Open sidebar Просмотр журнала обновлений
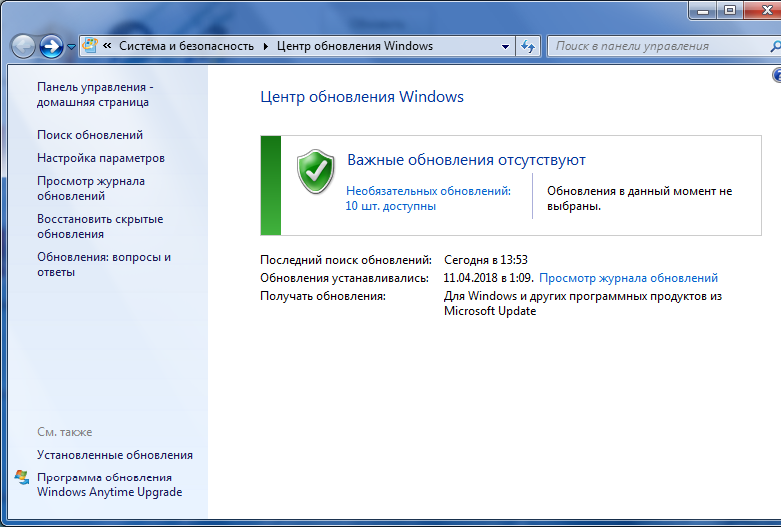 coord(91,188)
